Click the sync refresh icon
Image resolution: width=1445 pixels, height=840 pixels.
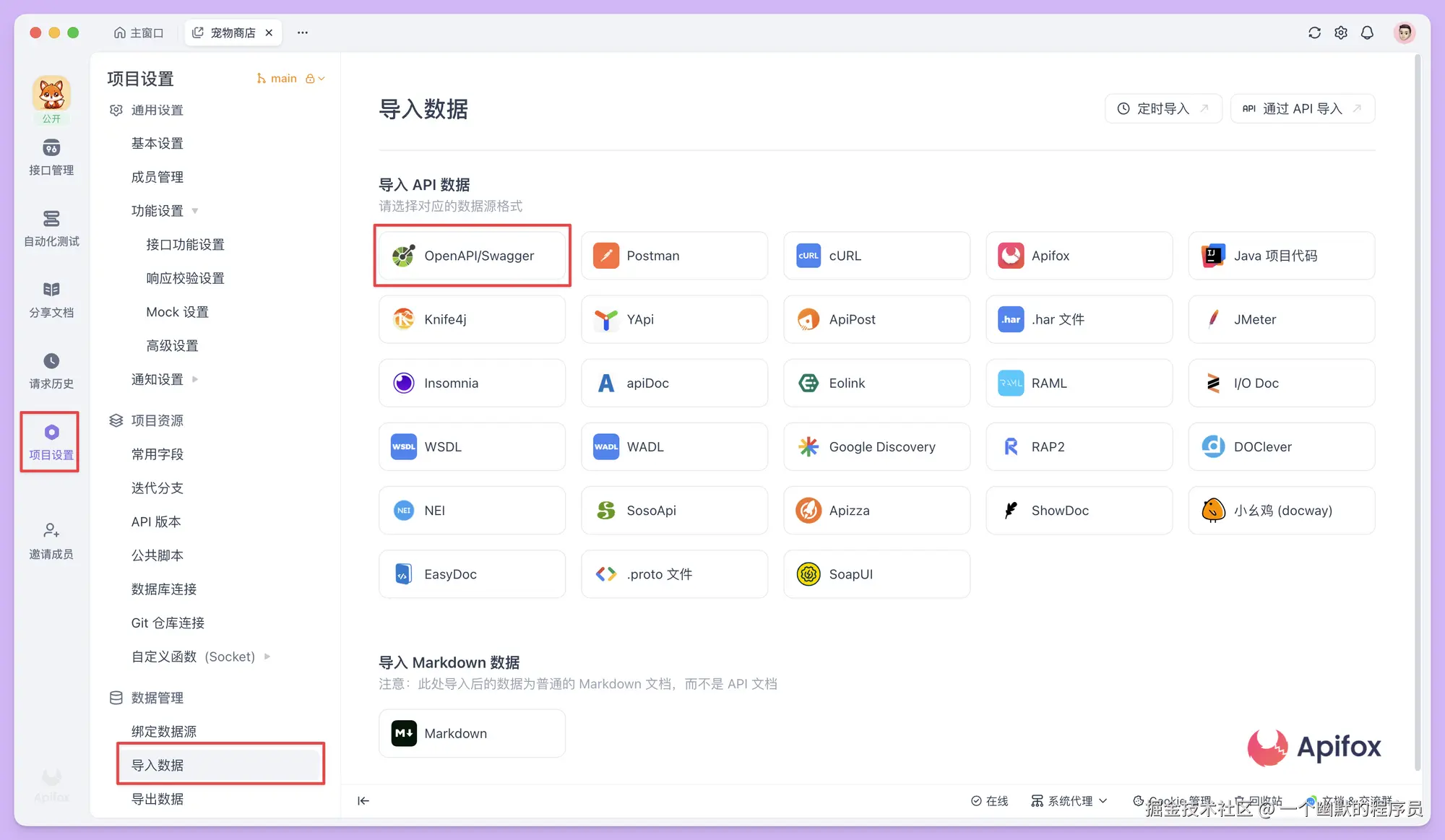pos(1314,33)
